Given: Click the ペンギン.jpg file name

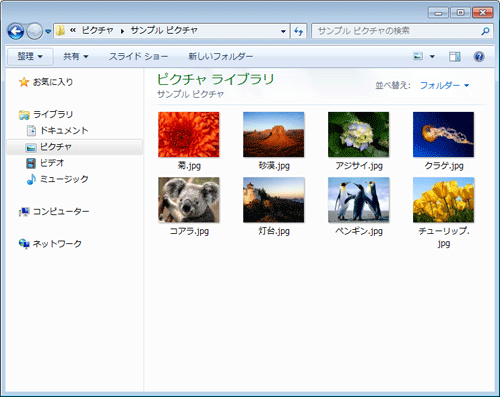Looking at the screenshot, I should pos(359,231).
